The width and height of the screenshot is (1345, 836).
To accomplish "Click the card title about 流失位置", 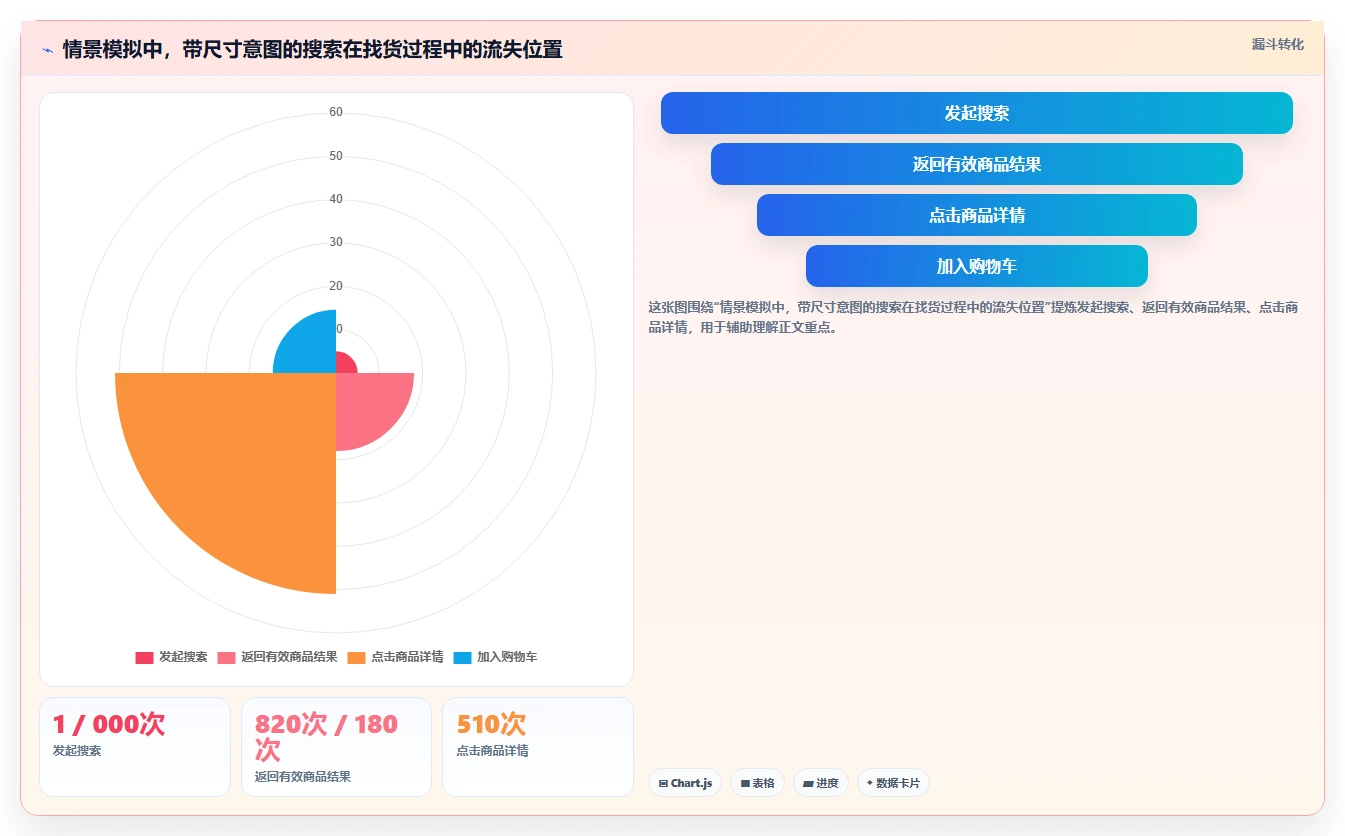I will coord(312,49).
